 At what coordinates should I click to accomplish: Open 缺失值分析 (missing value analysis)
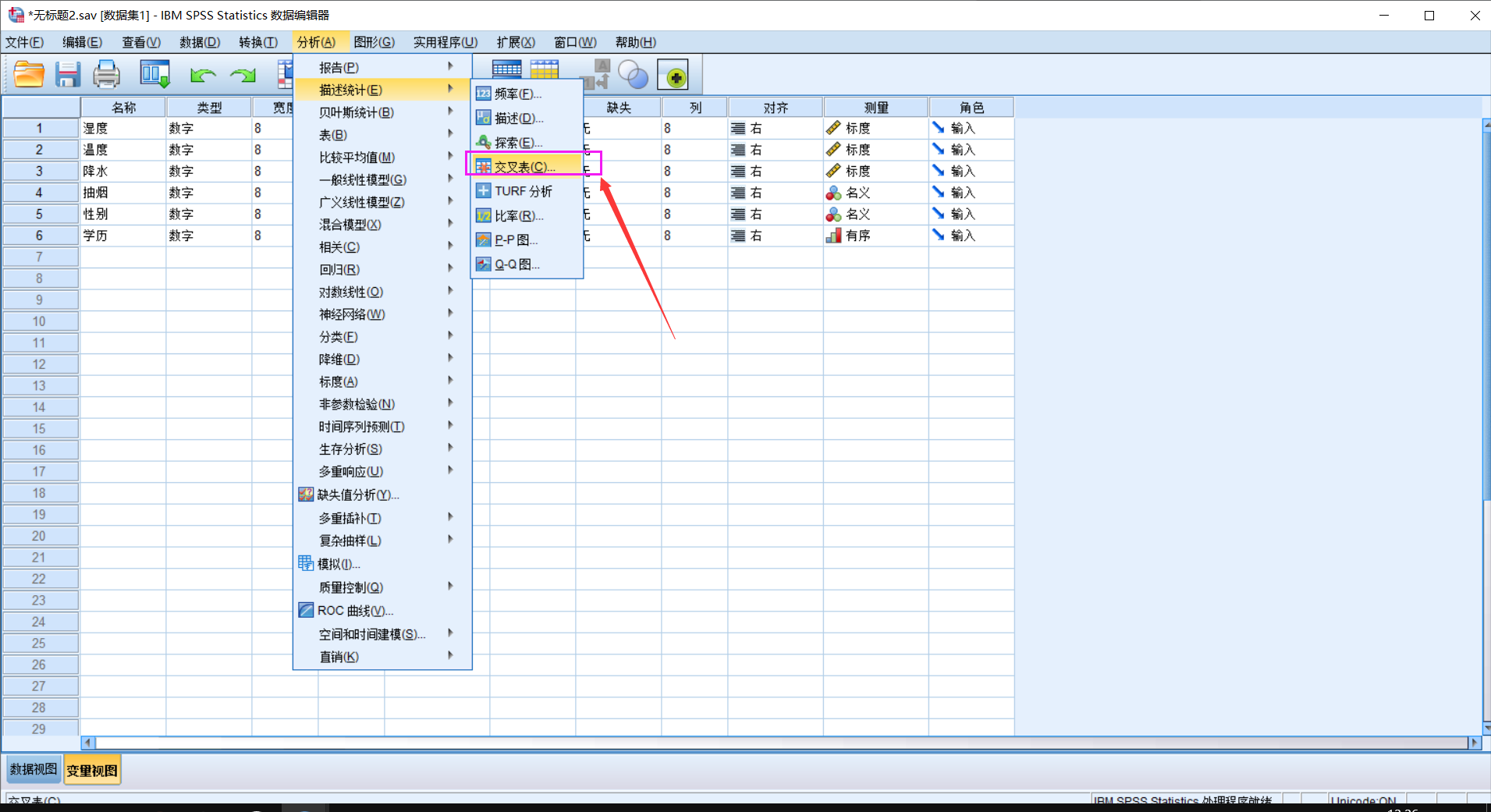coord(382,495)
